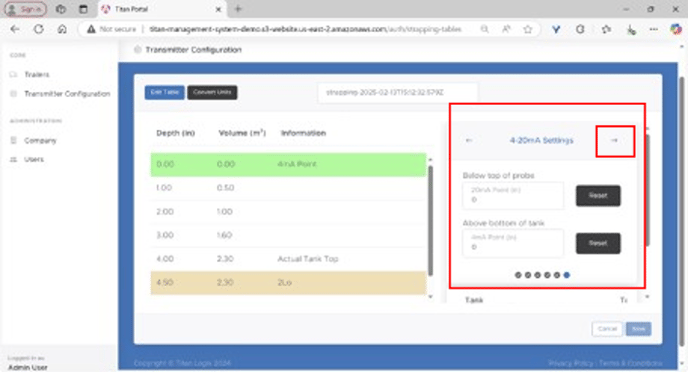The width and height of the screenshot is (688, 372).
Task: Add page to favorites with the star icon
Action: 527,29
